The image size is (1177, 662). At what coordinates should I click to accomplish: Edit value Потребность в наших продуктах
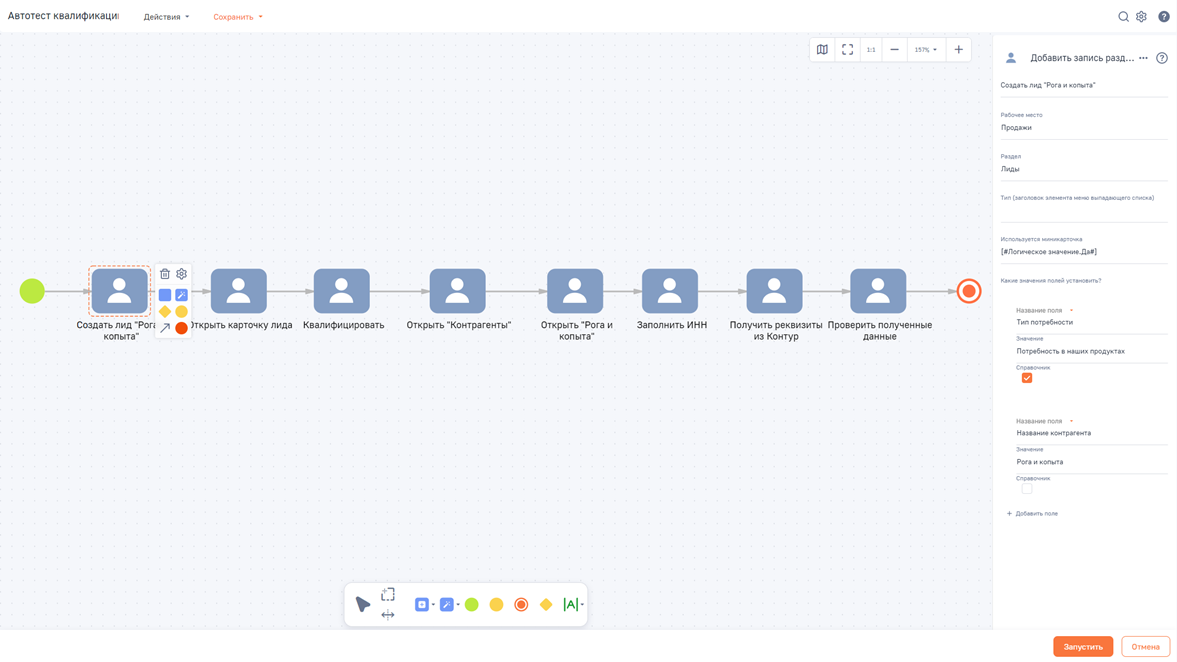[1091, 351]
